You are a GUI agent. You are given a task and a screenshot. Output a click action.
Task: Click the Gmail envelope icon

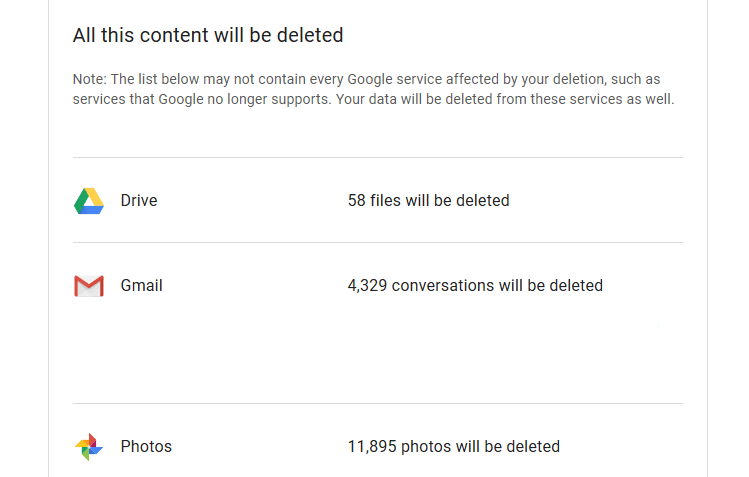pos(89,286)
